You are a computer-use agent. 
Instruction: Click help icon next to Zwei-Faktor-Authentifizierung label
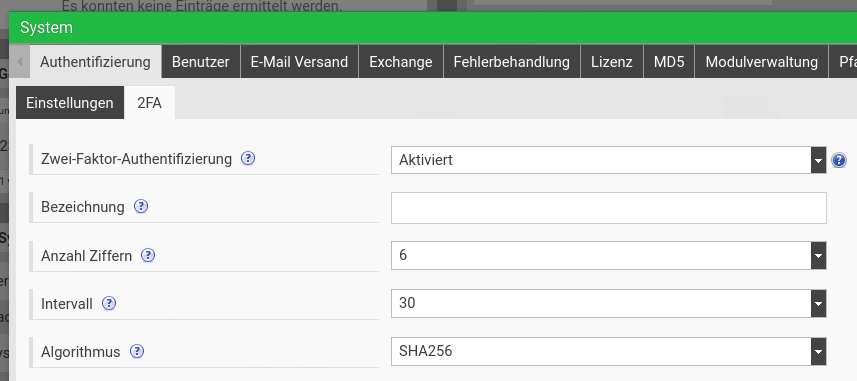coord(248,159)
